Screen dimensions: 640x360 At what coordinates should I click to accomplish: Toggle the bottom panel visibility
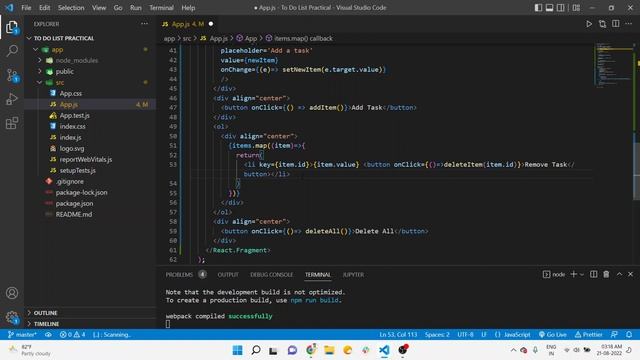point(549,8)
